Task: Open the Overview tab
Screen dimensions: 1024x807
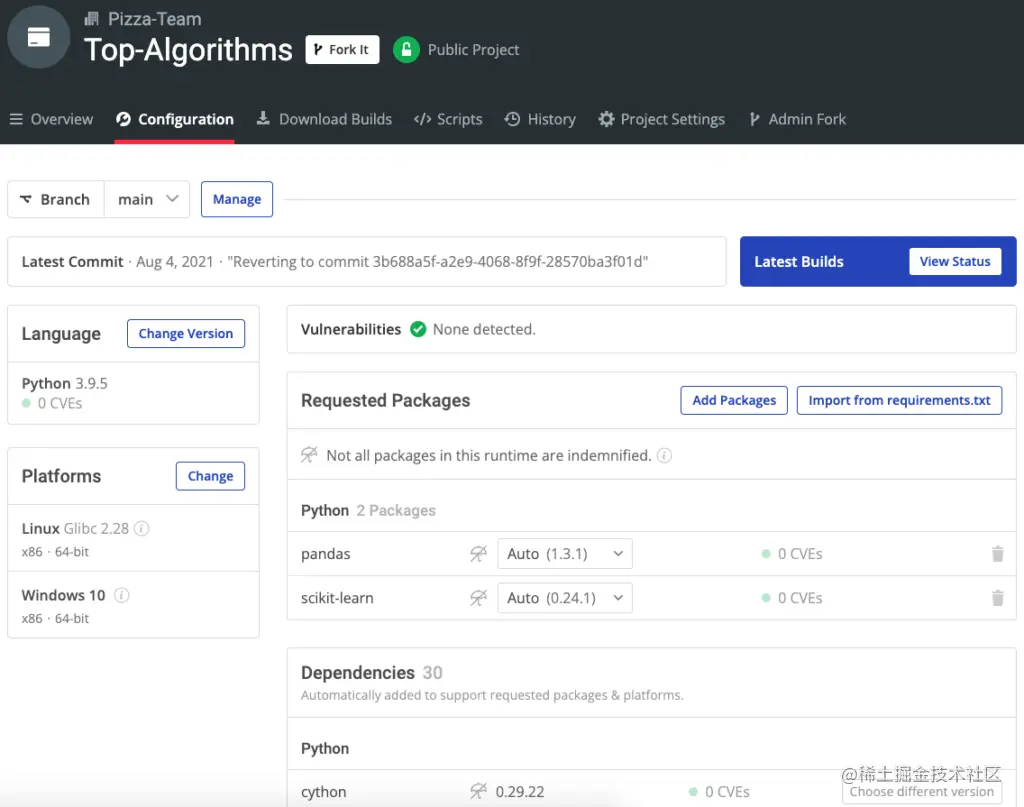Action: [x=52, y=119]
